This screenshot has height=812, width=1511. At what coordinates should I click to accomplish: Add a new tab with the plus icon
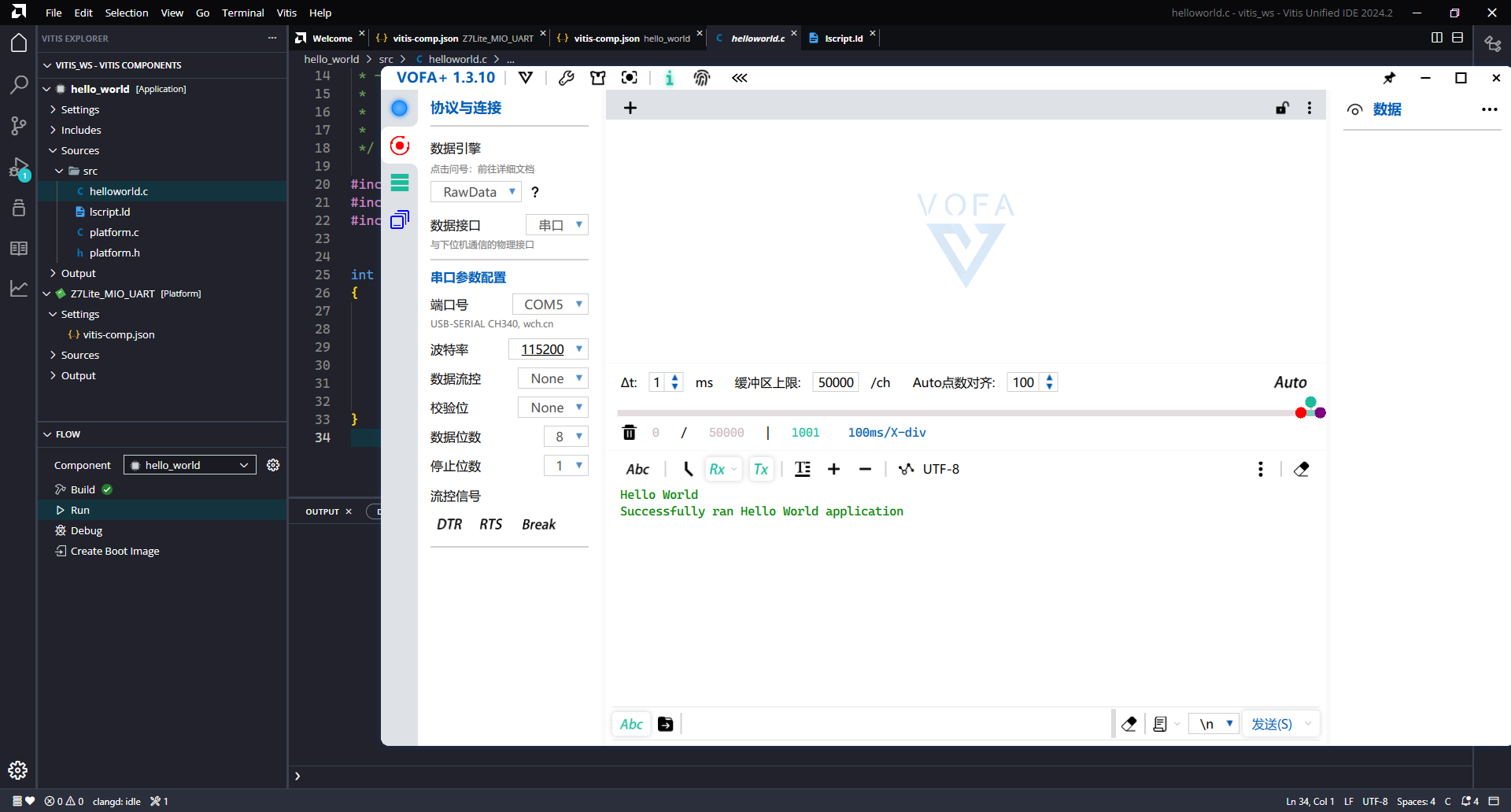point(630,108)
